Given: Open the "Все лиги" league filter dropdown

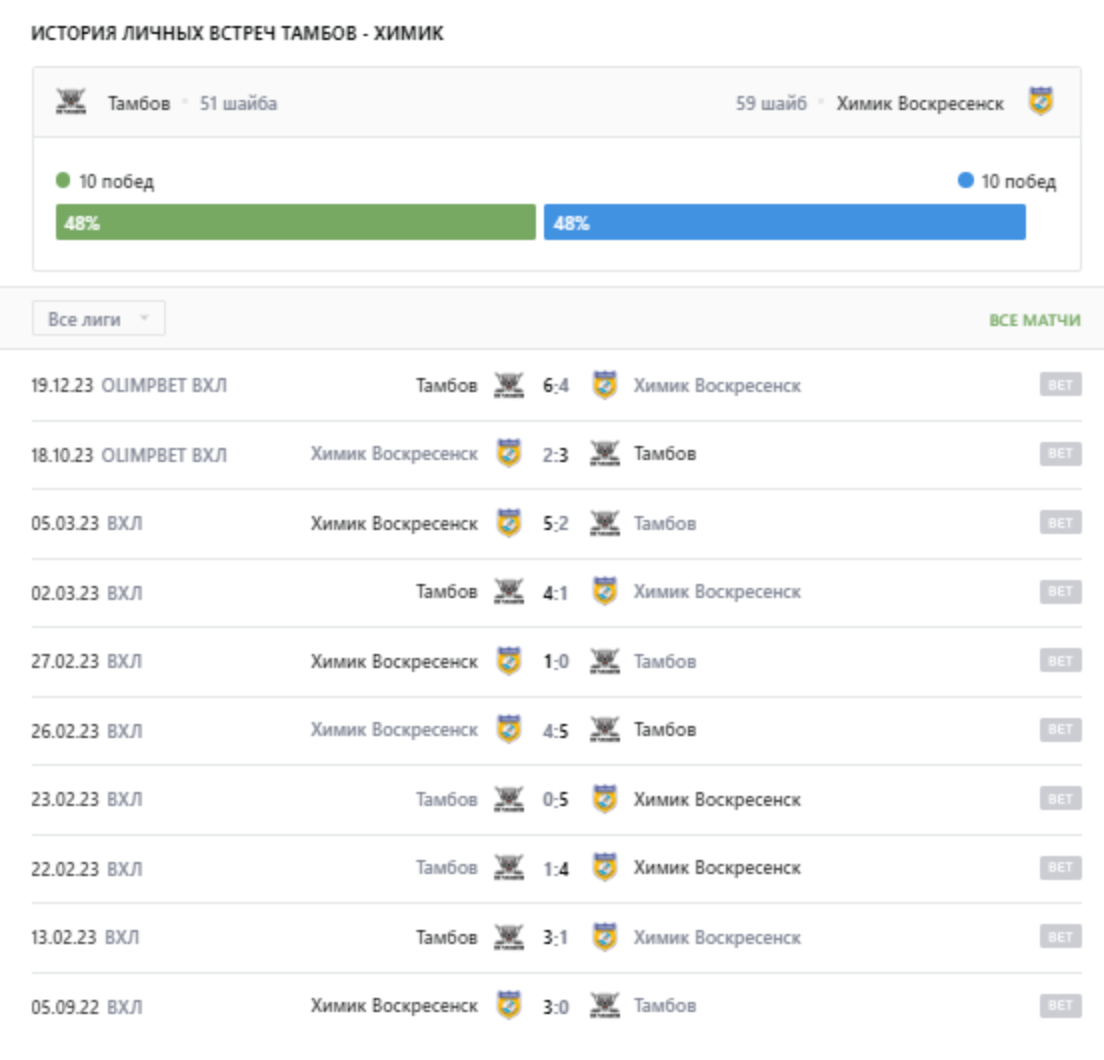Looking at the screenshot, I should click(99, 319).
